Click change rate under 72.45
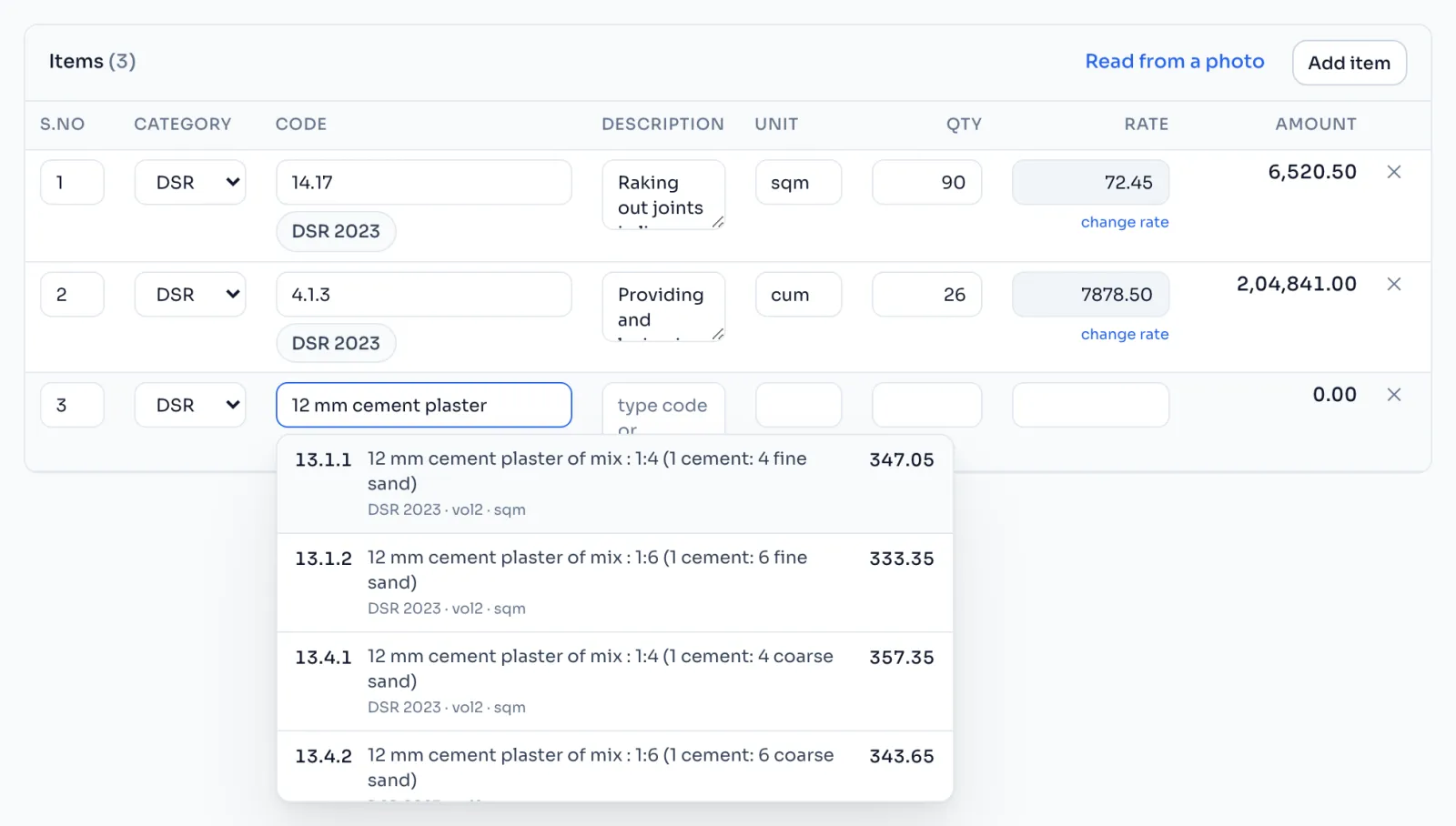 [1125, 222]
